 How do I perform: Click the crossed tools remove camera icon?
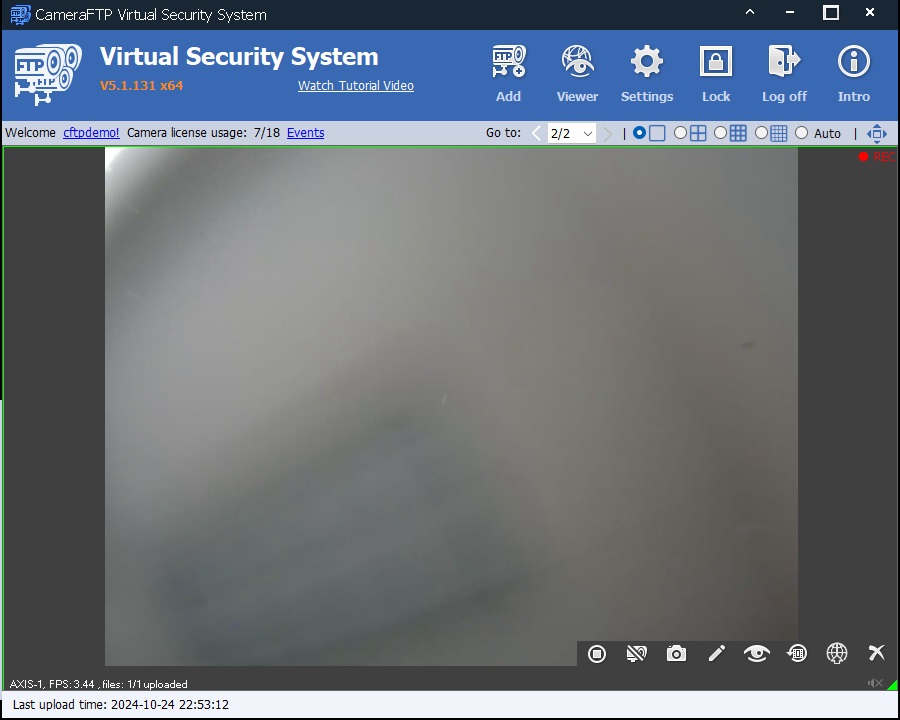click(876, 654)
